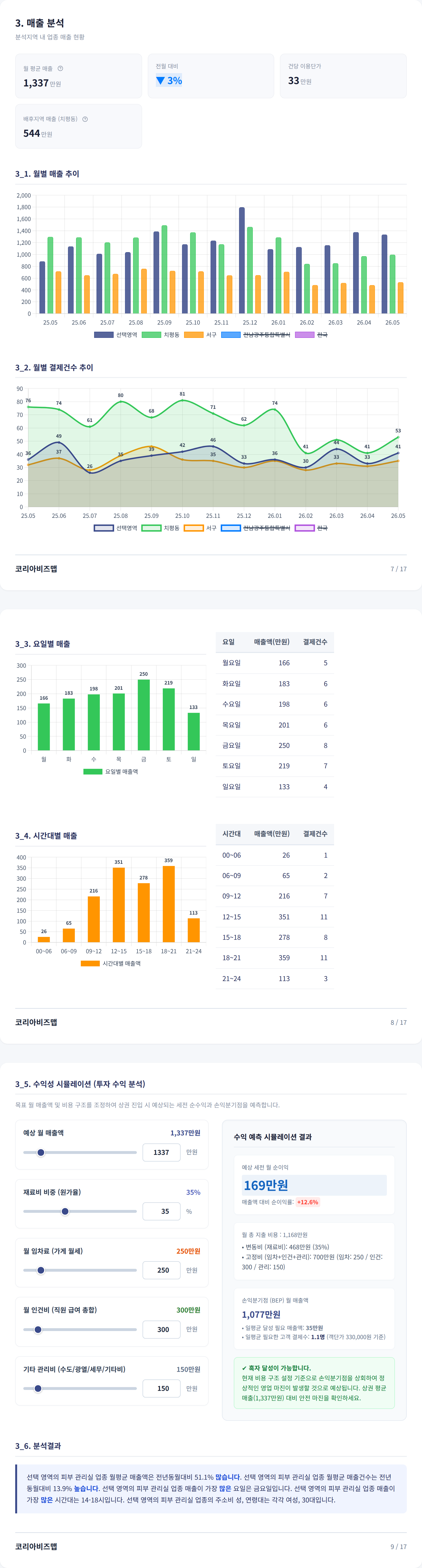Click the 기타 관리비 input showing 150
This screenshot has height=1568, width=422.
(x=161, y=1389)
